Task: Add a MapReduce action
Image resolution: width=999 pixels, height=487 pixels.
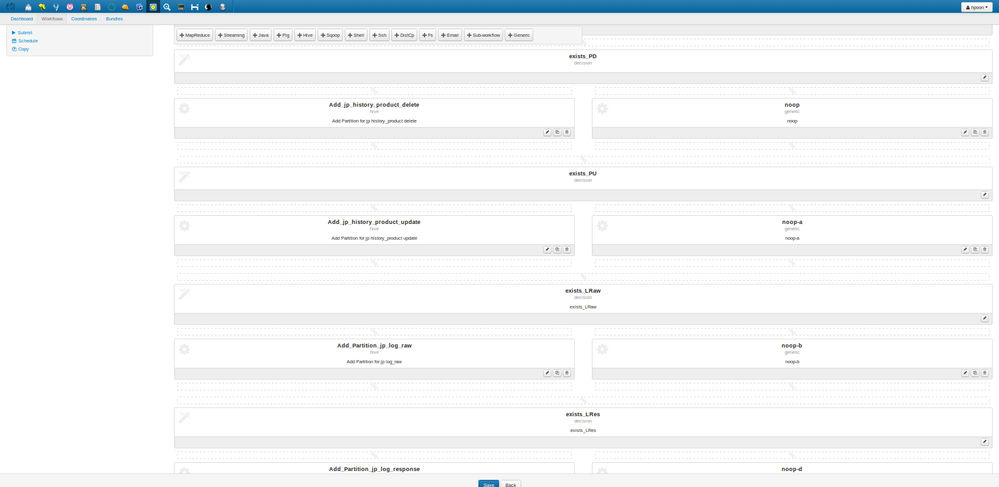Action: tap(194, 35)
